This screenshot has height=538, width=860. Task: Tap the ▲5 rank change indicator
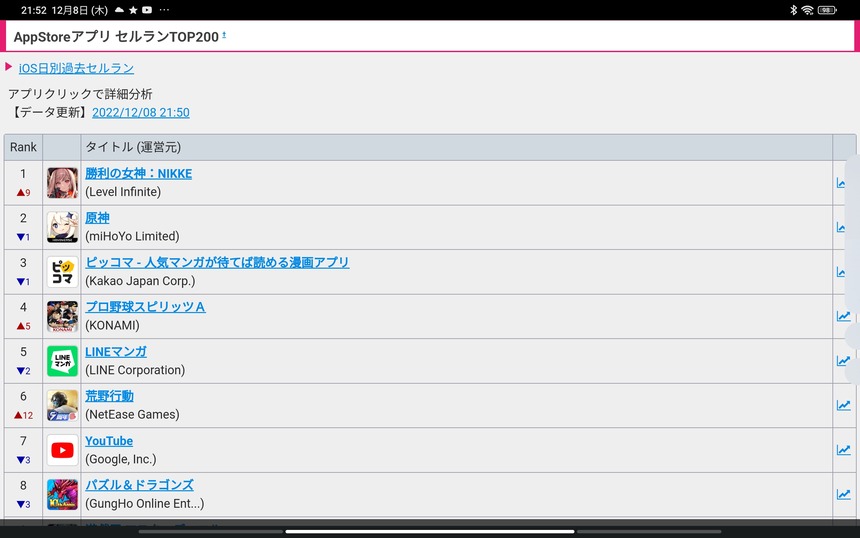point(23,326)
